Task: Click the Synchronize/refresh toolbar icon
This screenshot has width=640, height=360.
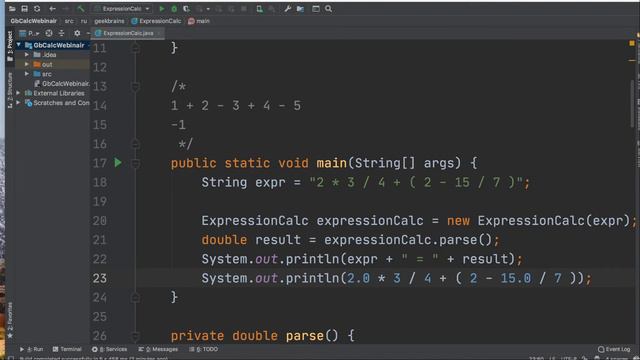Action: point(37,9)
